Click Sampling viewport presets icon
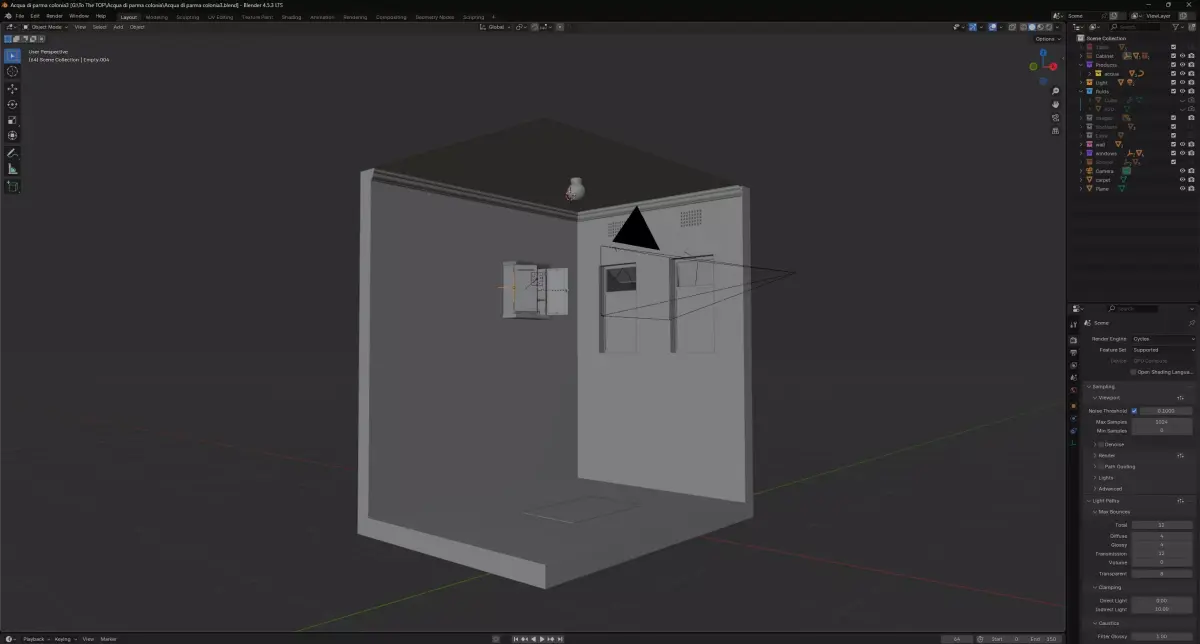Image resolution: width=1200 pixels, height=644 pixels. pos(1180,398)
